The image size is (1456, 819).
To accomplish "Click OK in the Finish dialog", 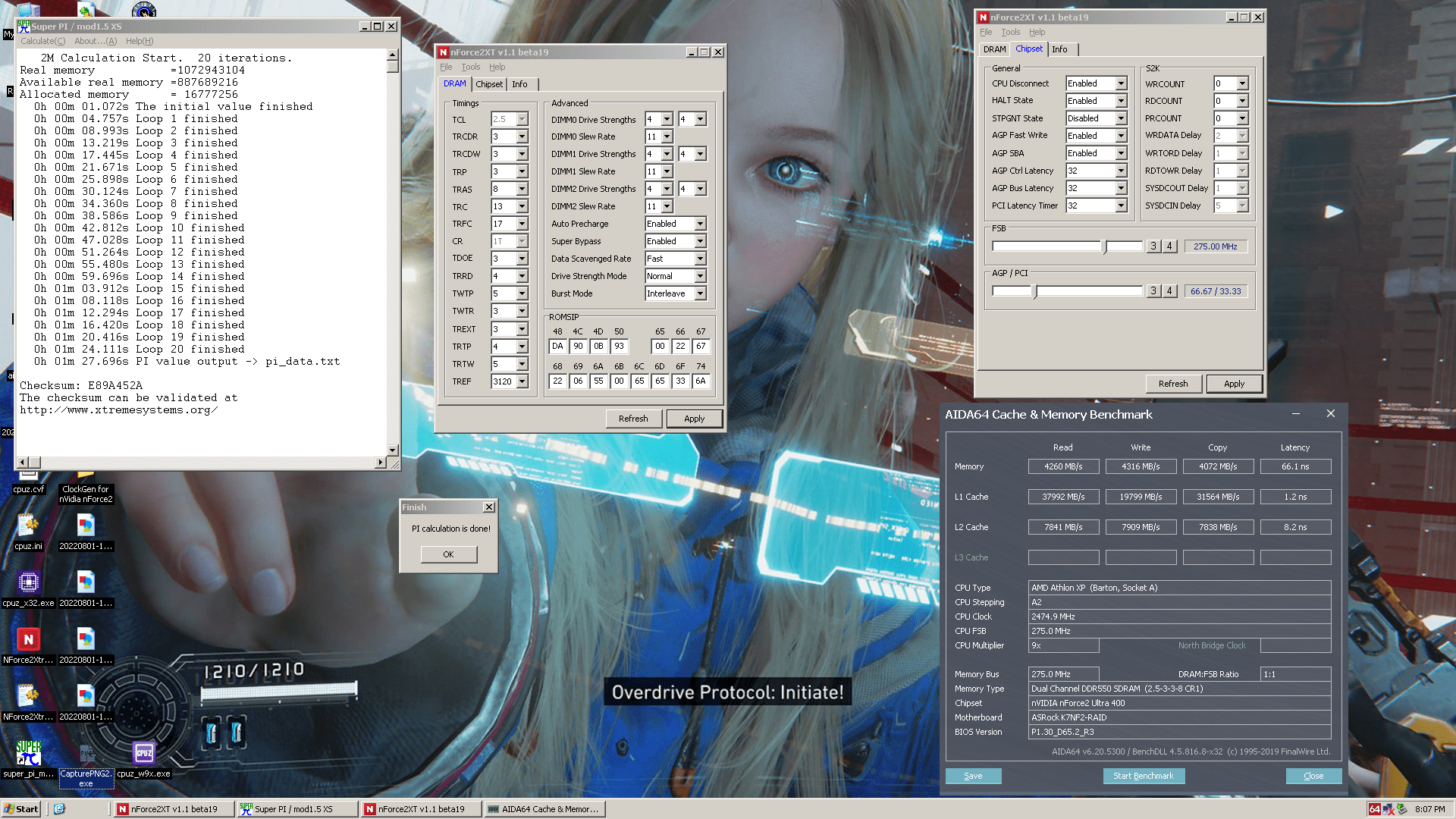I will (448, 554).
